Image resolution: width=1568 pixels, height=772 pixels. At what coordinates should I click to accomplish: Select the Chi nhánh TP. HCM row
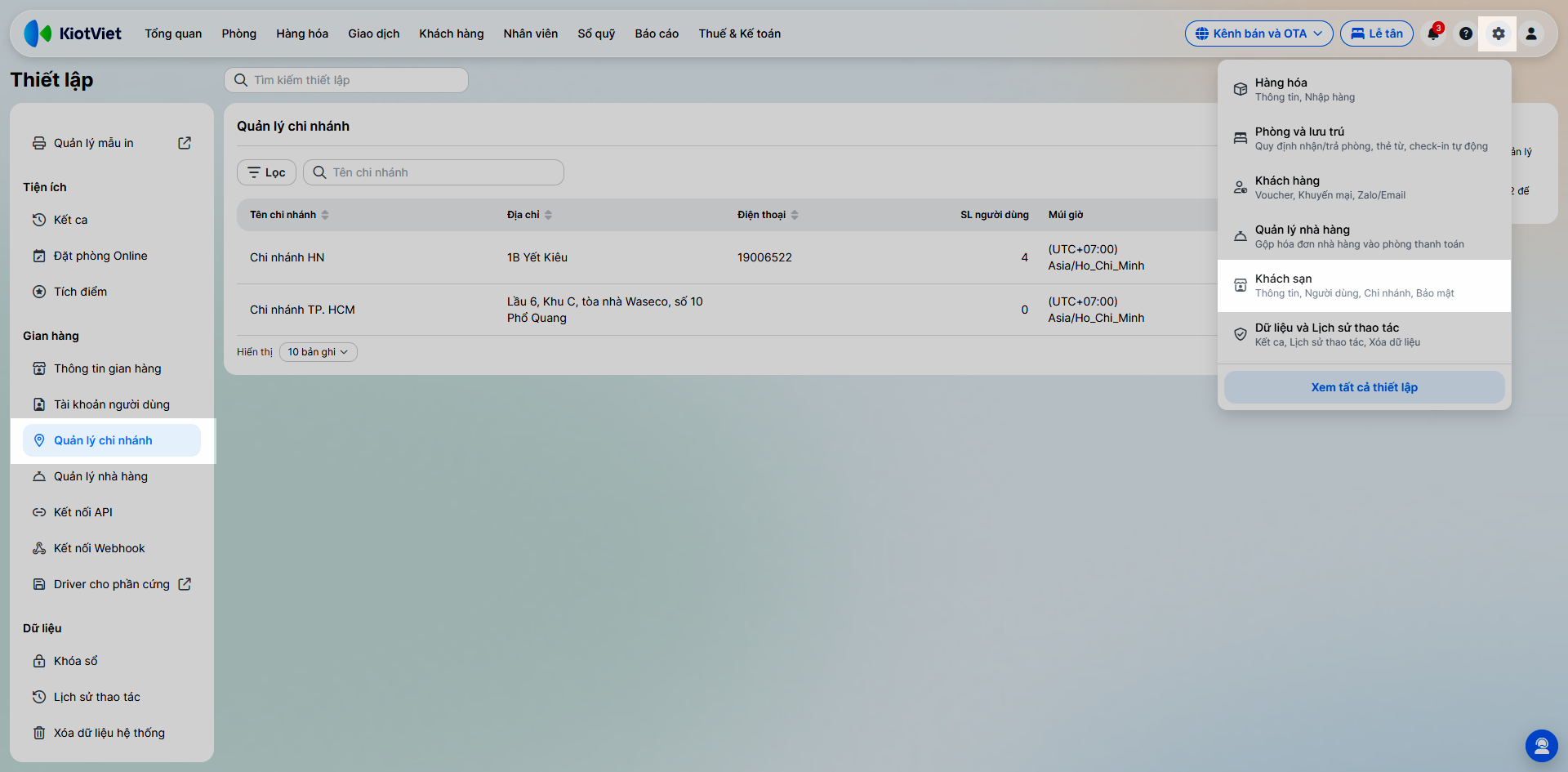click(727, 310)
